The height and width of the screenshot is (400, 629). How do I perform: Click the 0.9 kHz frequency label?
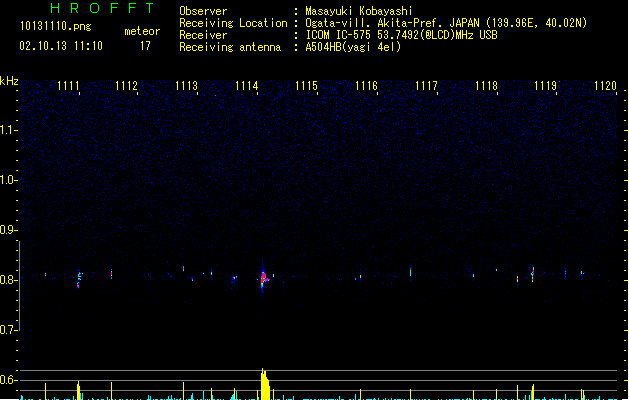tap(8, 230)
